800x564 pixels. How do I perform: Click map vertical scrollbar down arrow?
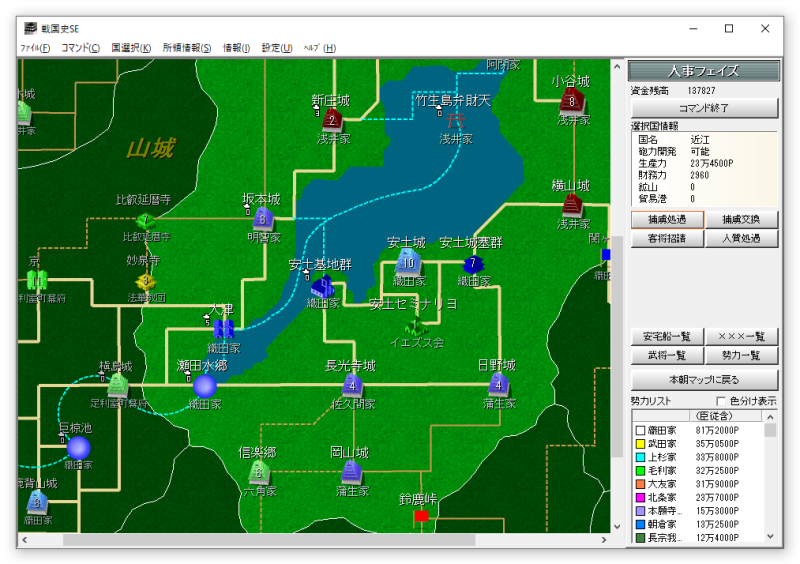tap(617, 526)
